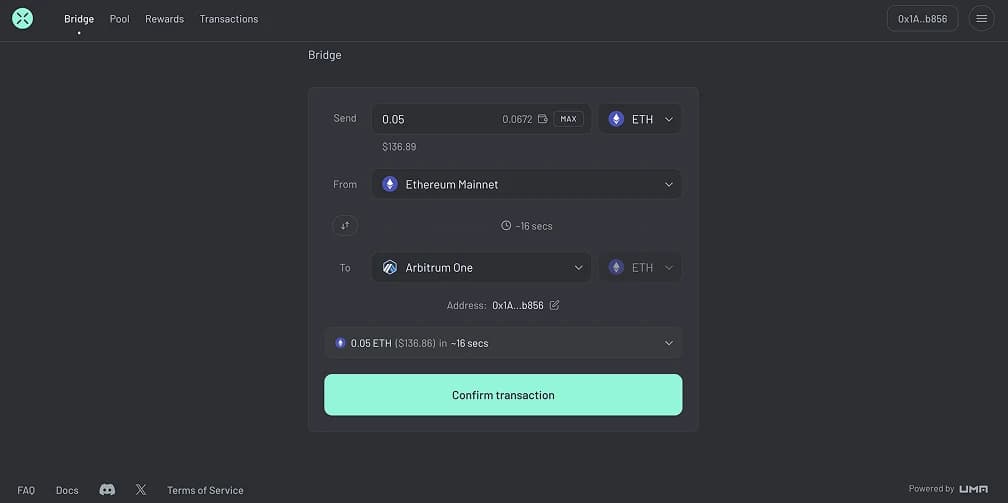Open the Ethereum Mainnet From dropdown

526,185
